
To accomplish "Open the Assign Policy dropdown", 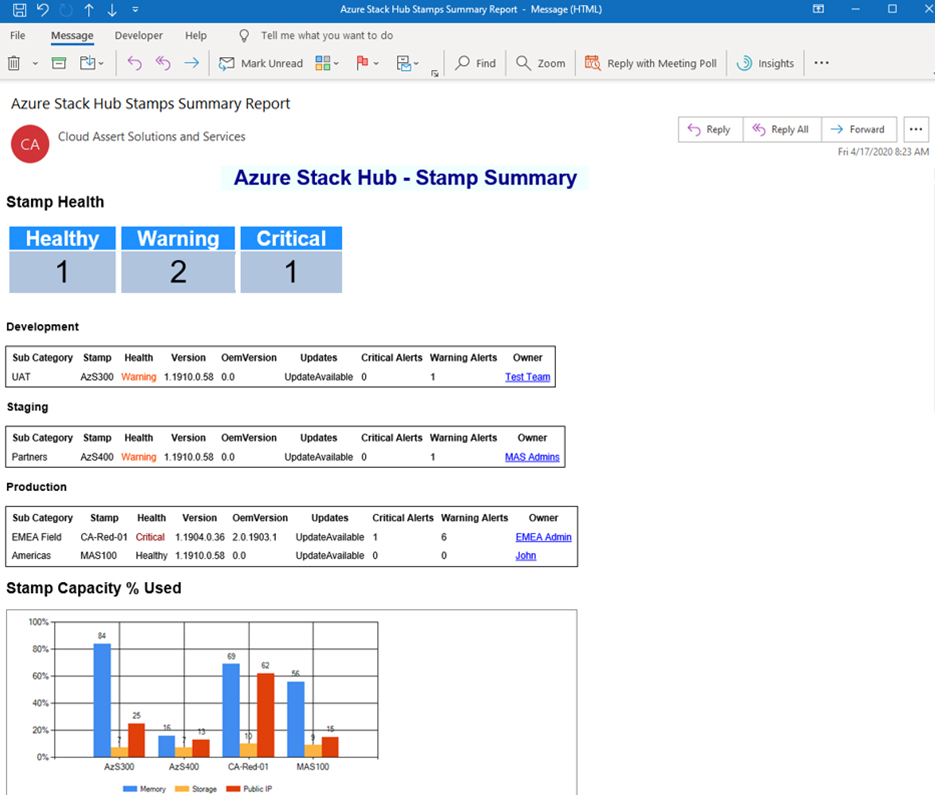I will pos(407,63).
